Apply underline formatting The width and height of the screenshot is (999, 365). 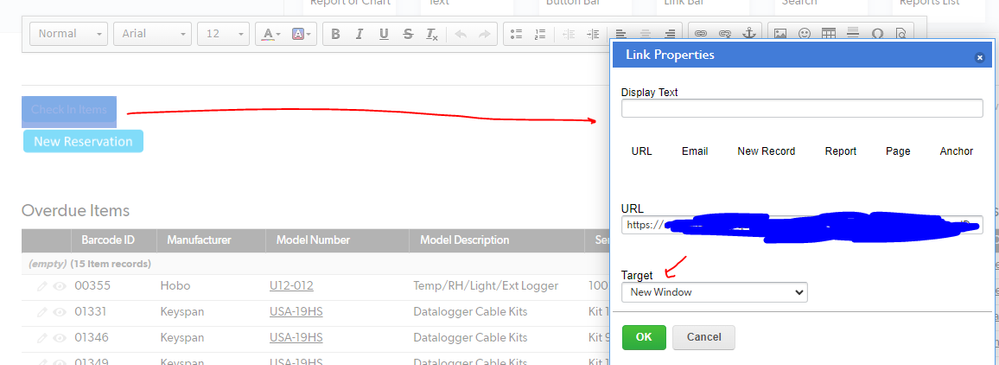384,34
